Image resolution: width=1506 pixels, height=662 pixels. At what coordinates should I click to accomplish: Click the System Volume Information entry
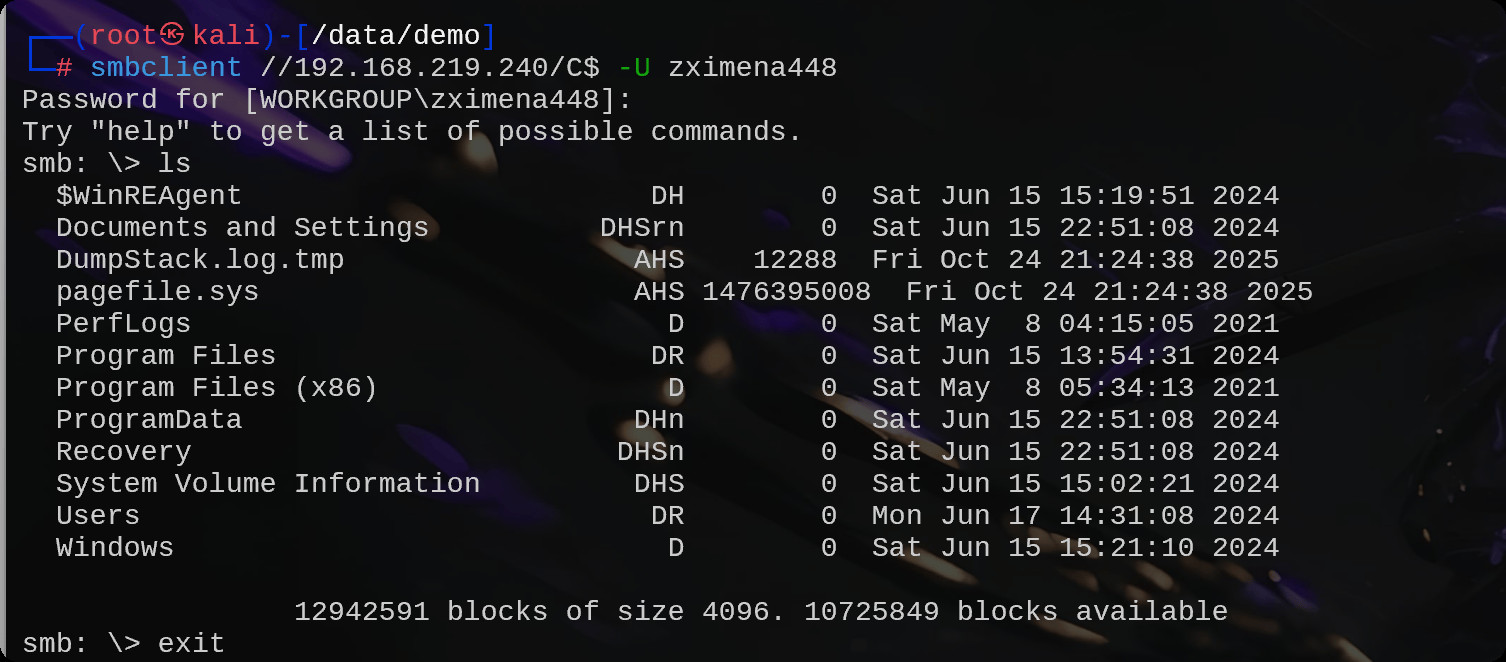pyautogui.click(x=268, y=484)
